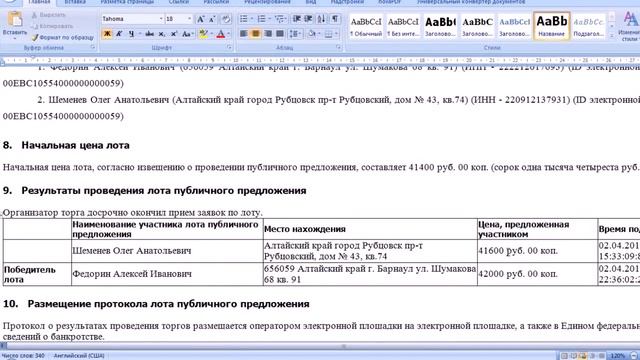The width and height of the screenshot is (640, 360).
Task: Click the Decrease Indent icon
Action: (x=297, y=19)
